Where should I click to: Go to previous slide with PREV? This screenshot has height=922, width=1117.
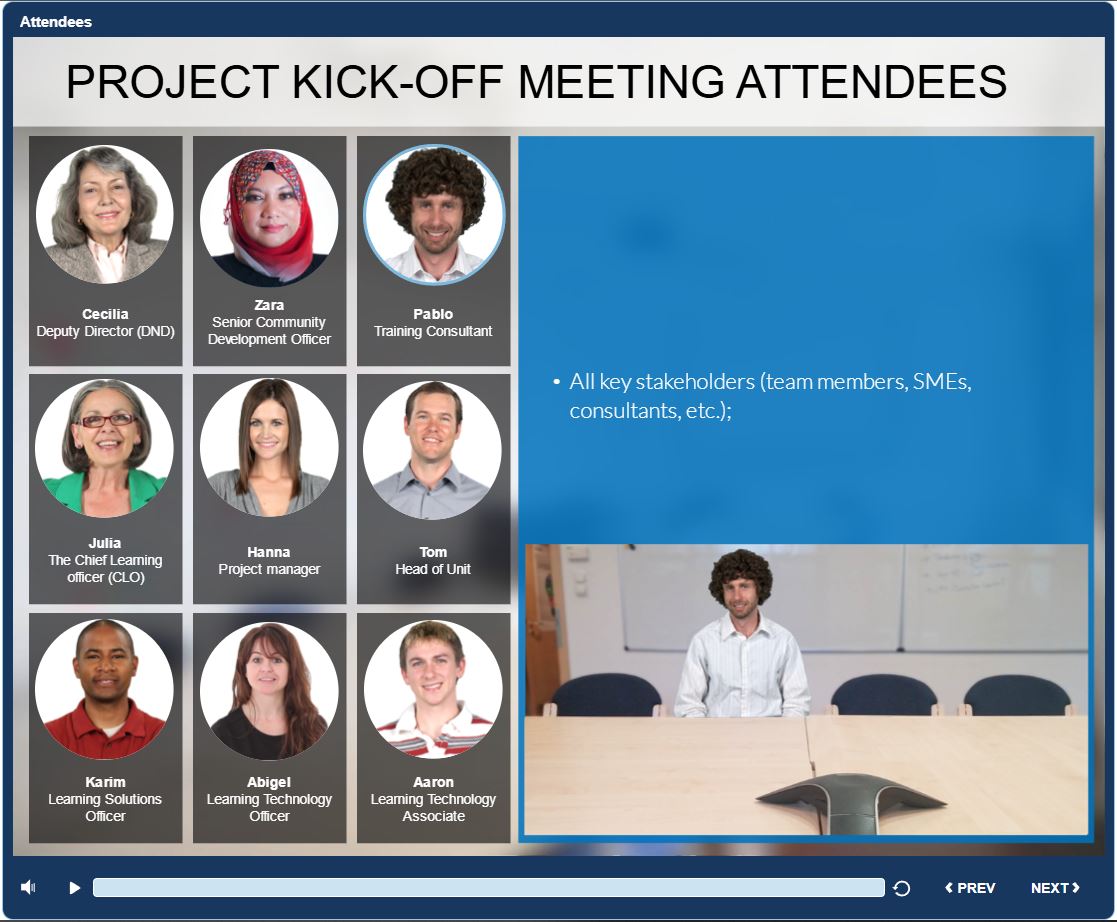point(970,888)
